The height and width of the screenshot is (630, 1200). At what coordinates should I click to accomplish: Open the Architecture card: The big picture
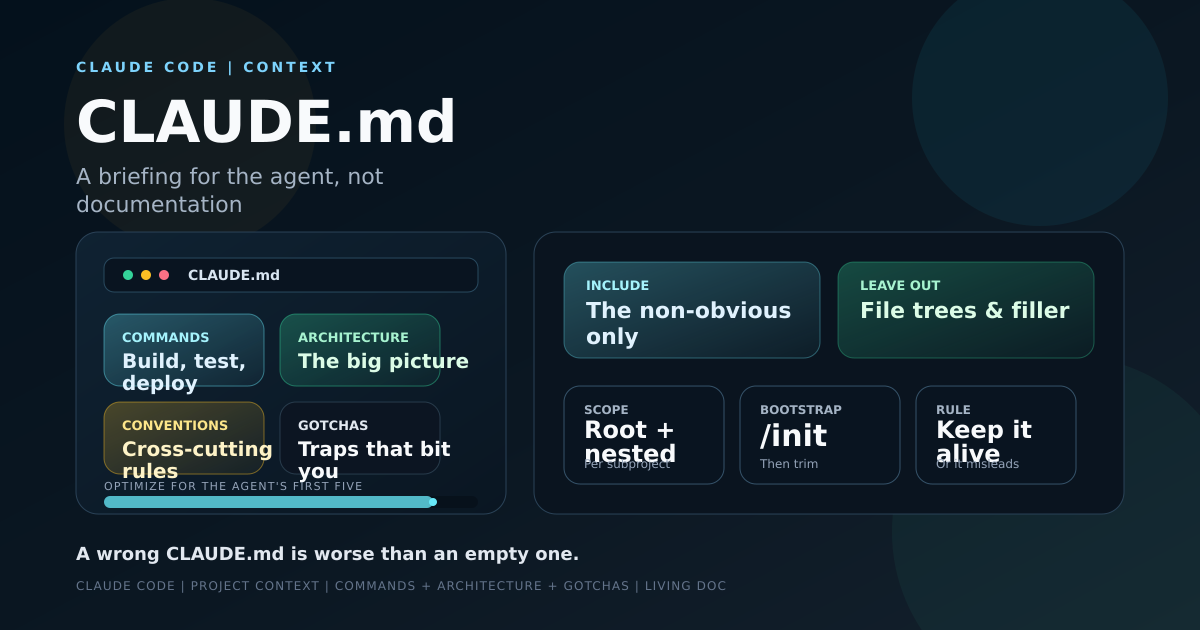360,350
